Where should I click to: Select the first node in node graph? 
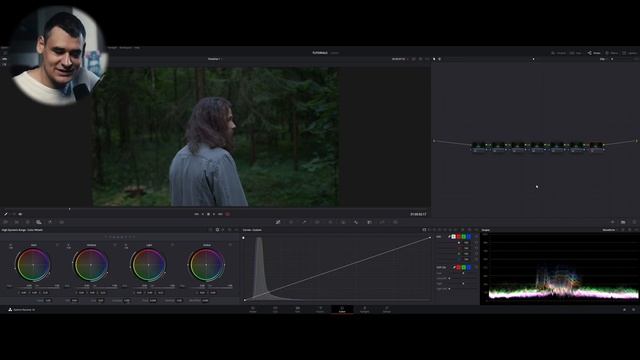point(479,147)
